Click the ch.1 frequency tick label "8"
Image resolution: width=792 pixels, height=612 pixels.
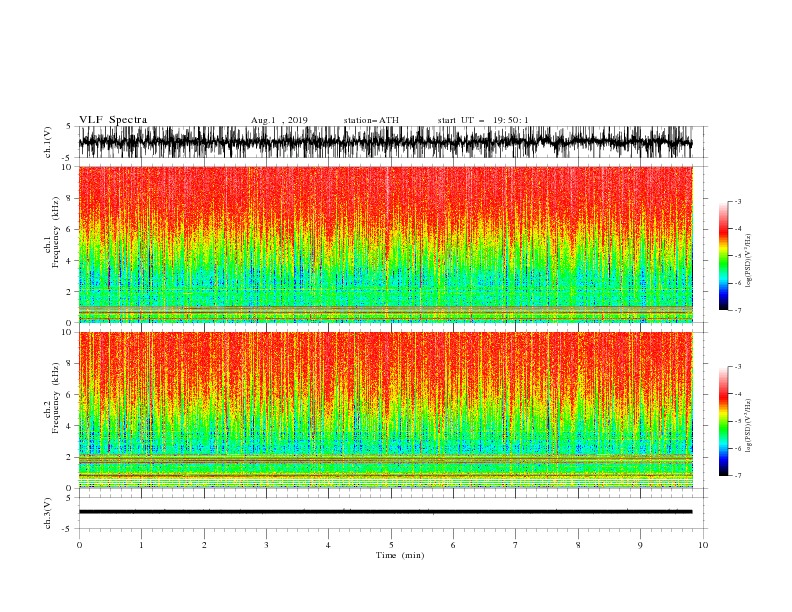point(69,198)
